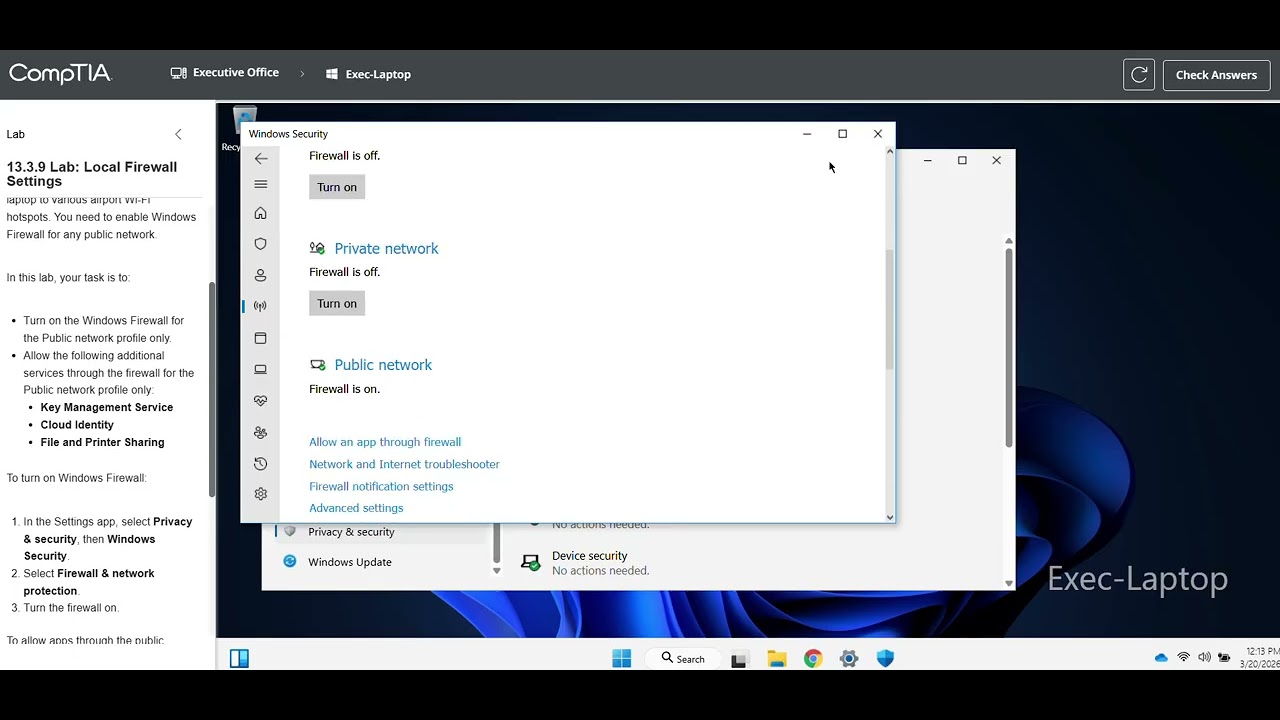Open Advanced settings link

(356, 508)
